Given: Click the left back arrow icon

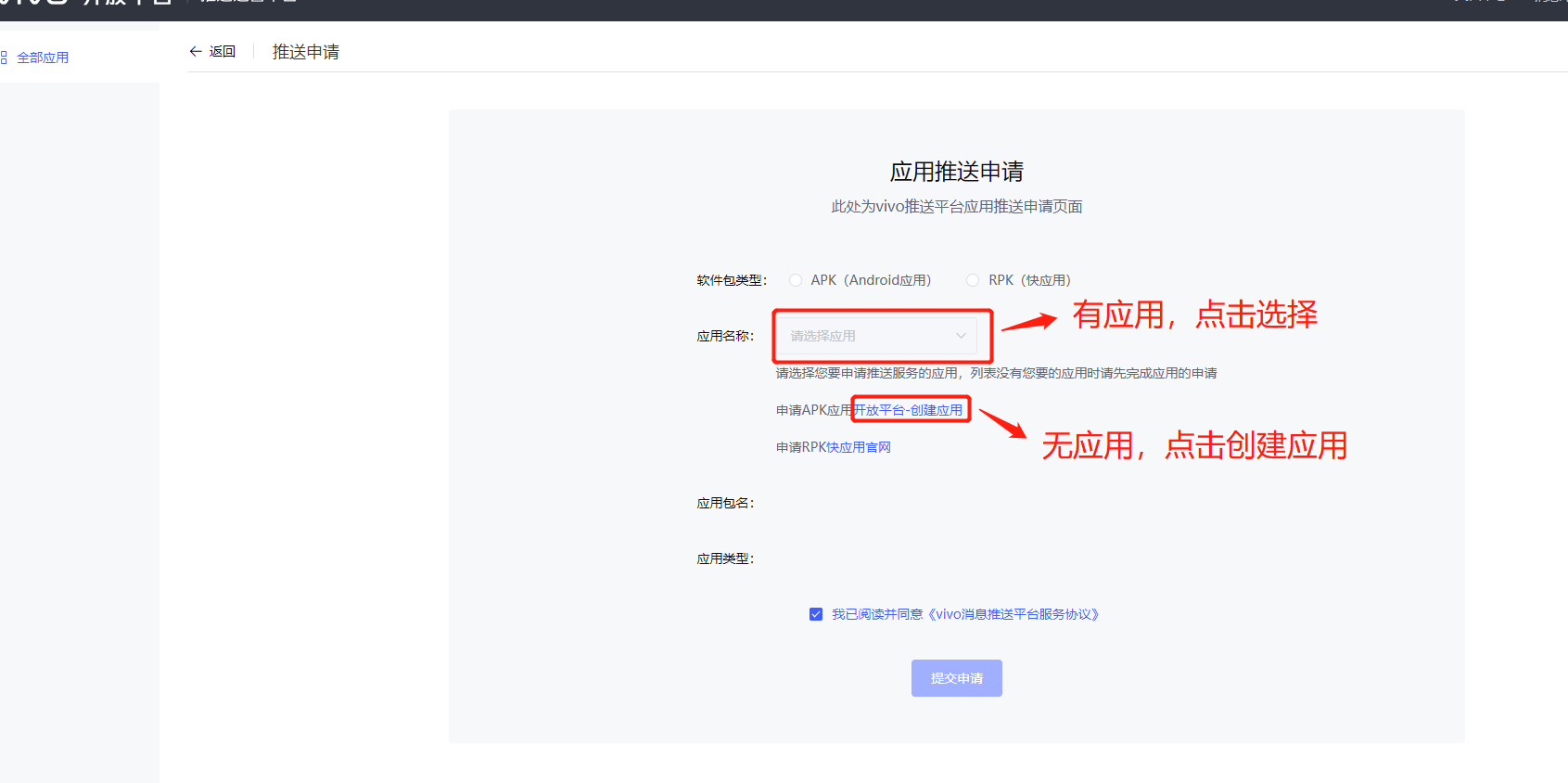Looking at the screenshot, I should [196, 52].
